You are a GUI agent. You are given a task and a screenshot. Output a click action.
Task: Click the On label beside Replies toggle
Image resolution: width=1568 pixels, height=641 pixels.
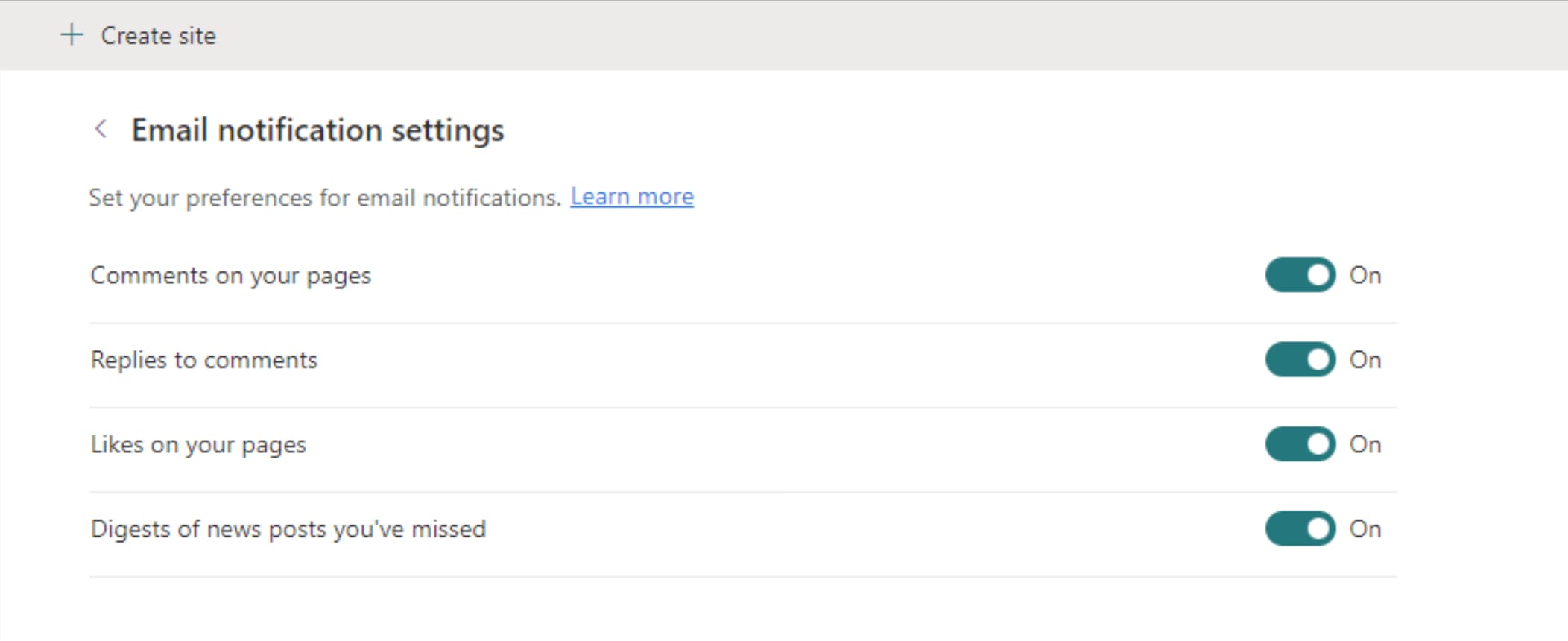click(x=1365, y=359)
